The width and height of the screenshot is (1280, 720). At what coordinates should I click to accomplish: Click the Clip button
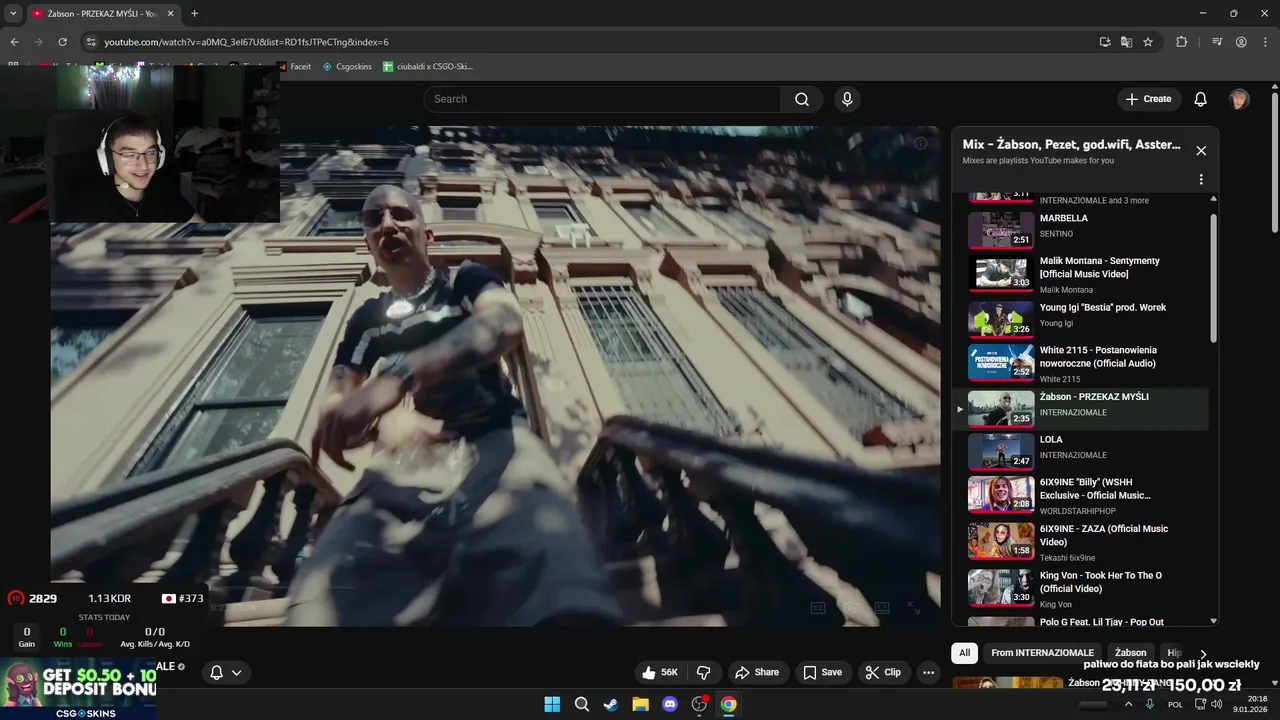click(883, 673)
